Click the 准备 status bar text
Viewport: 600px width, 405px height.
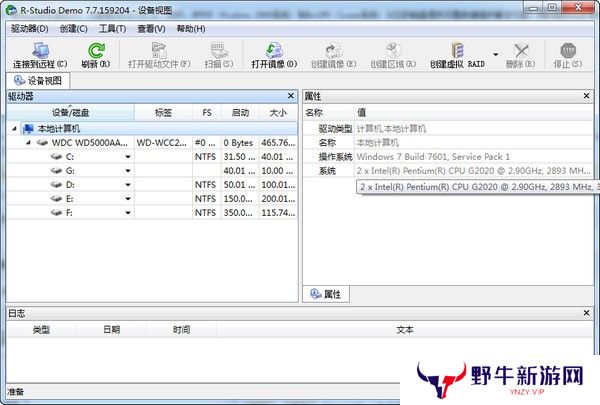pyautogui.click(x=16, y=392)
